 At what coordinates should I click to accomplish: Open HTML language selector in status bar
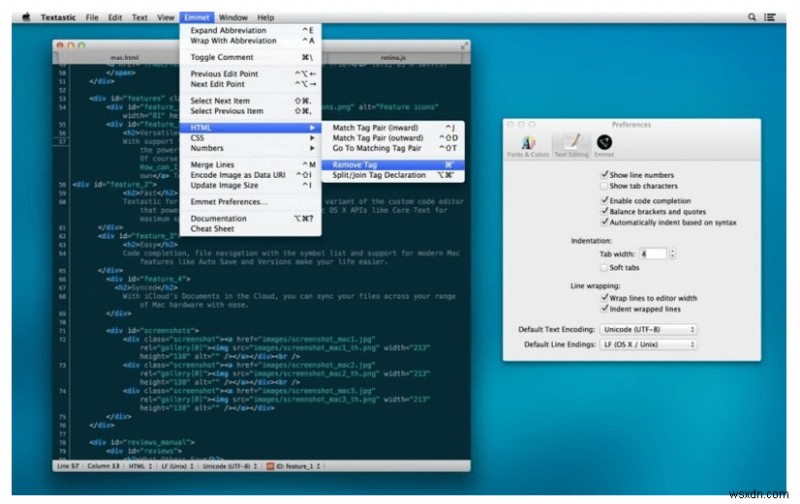coord(140,466)
